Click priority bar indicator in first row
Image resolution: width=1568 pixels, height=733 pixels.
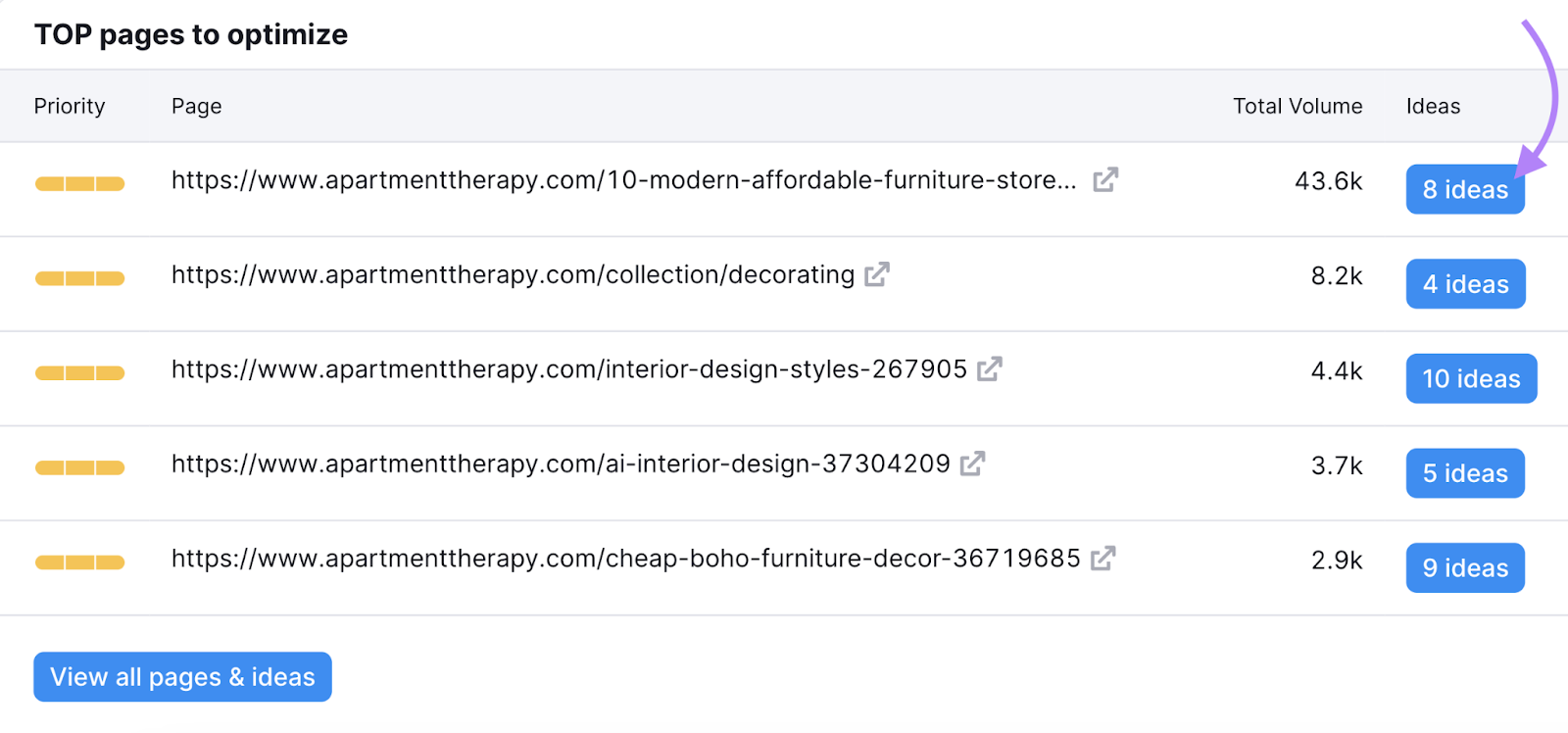coord(79,183)
